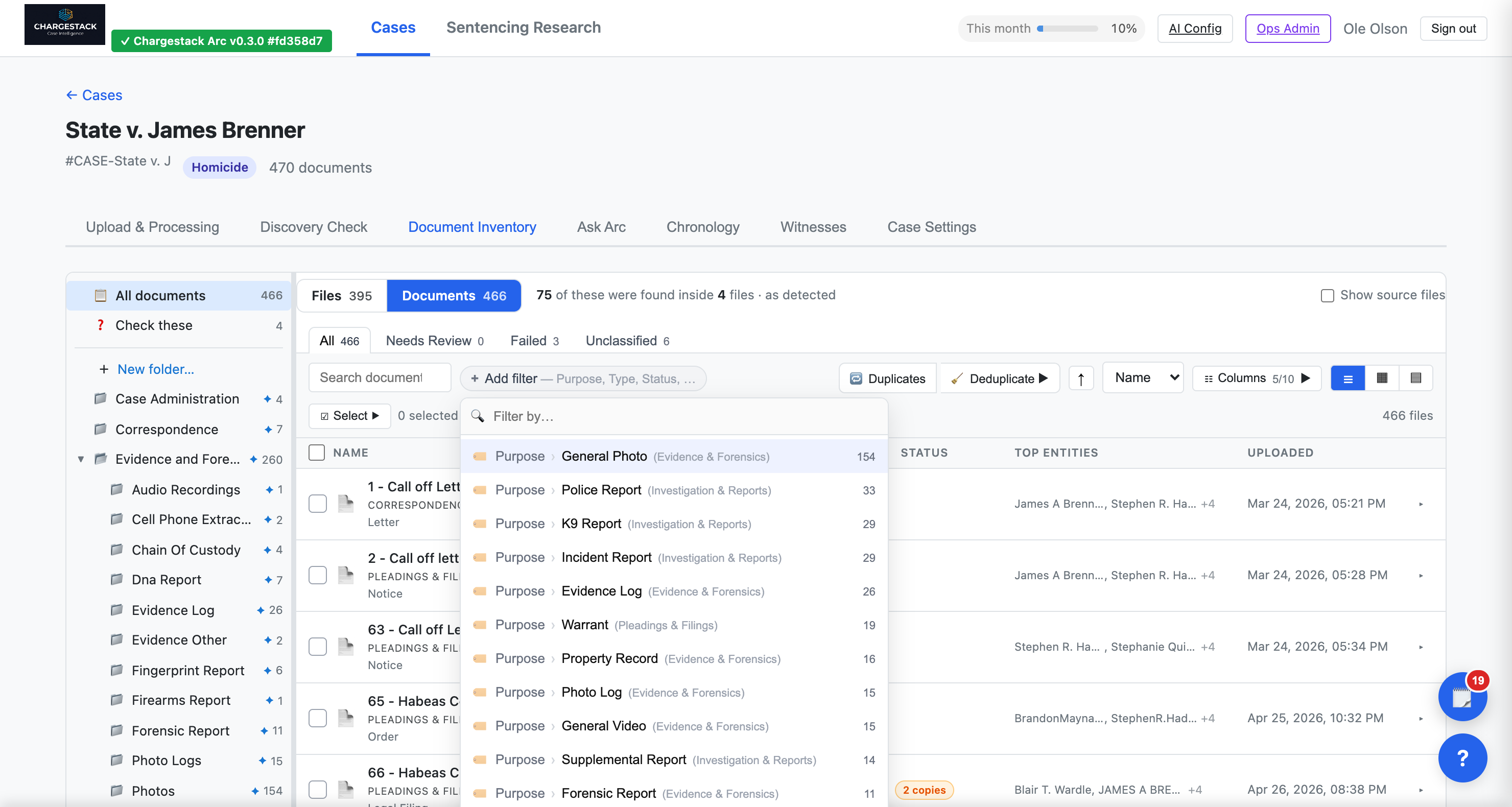Click the This month usage progress bar
Viewport: 1512px width, 807px height.
tap(1067, 28)
